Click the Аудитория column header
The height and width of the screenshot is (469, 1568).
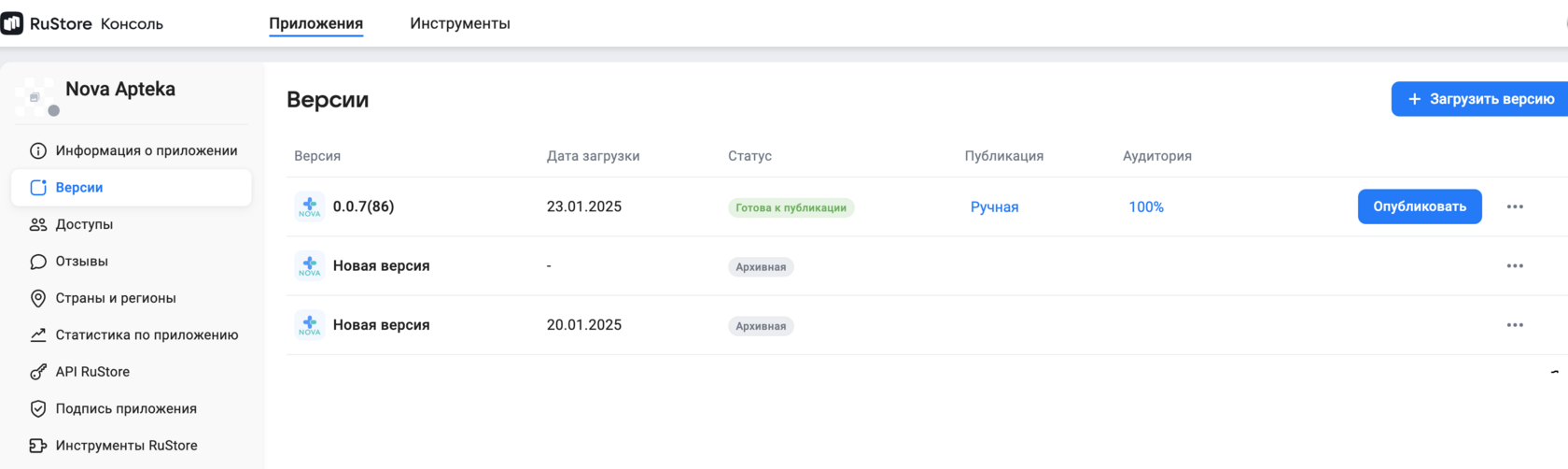point(1157,156)
